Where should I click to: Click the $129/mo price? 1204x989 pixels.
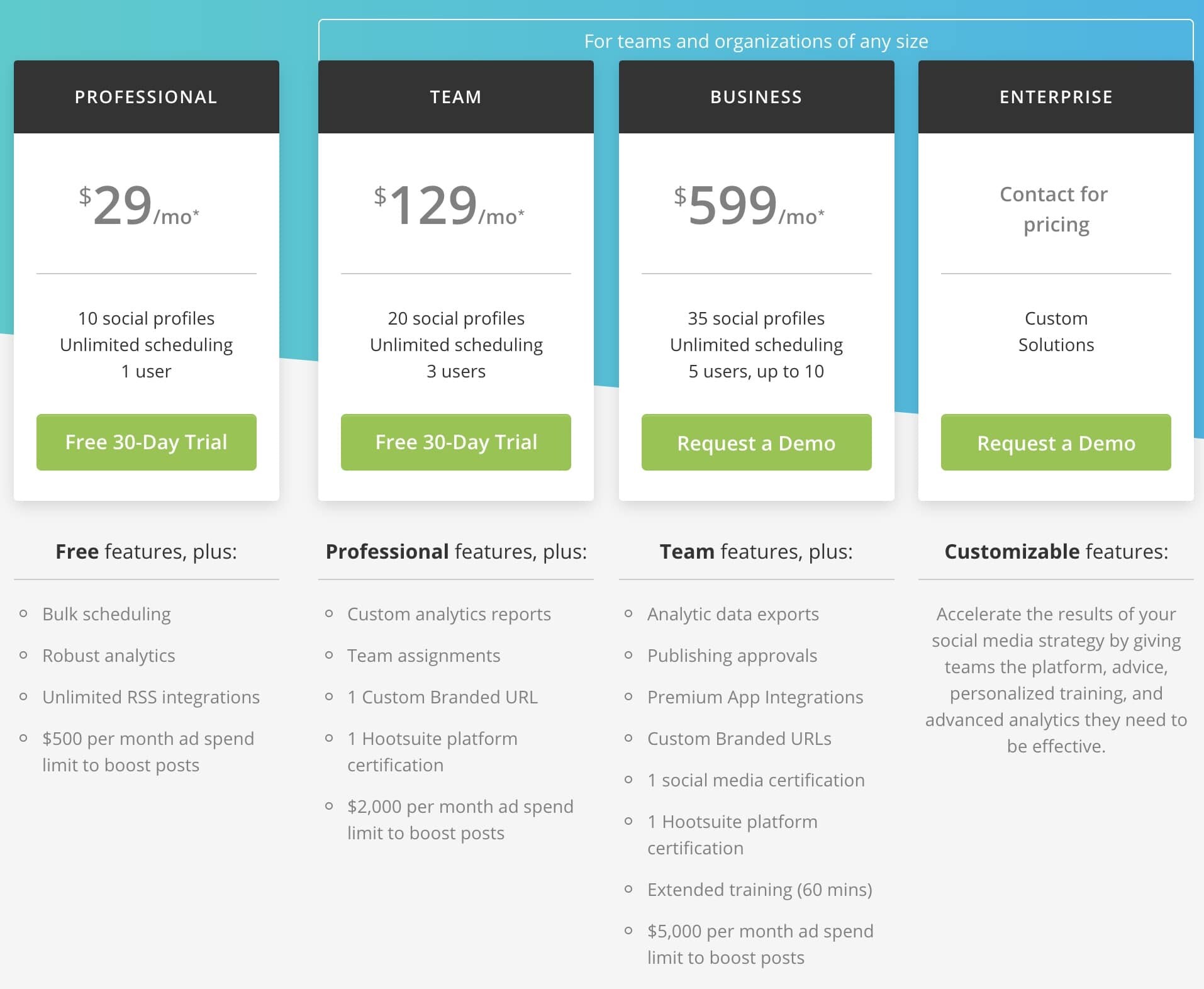tap(449, 206)
